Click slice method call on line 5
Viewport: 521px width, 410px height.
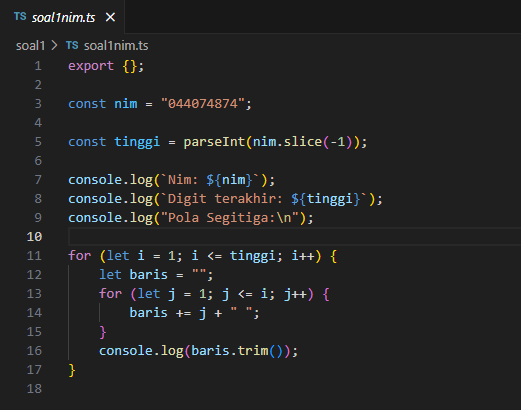coord(303,142)
